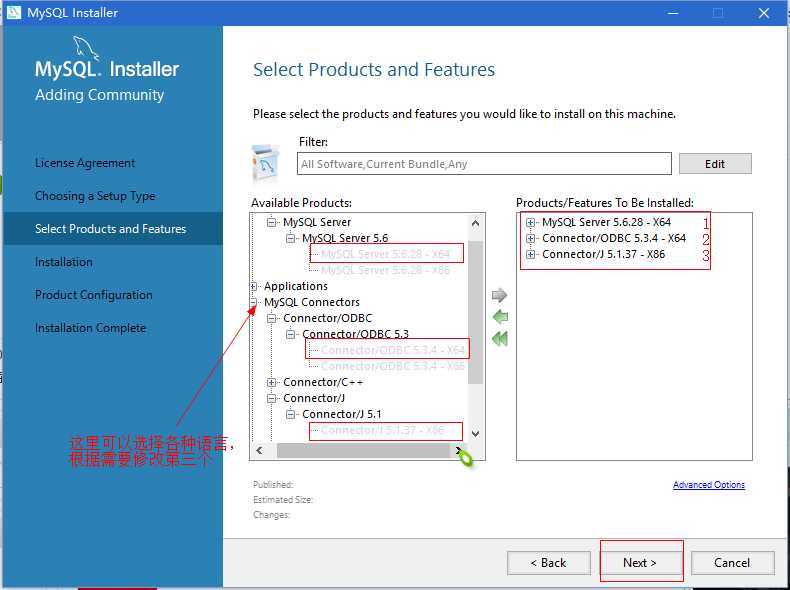Expand MySQL Server 5.6.28 - X64 to-install item
This screenshot has height=590, width=790.
pyautogui.click(x=531, y=222)
